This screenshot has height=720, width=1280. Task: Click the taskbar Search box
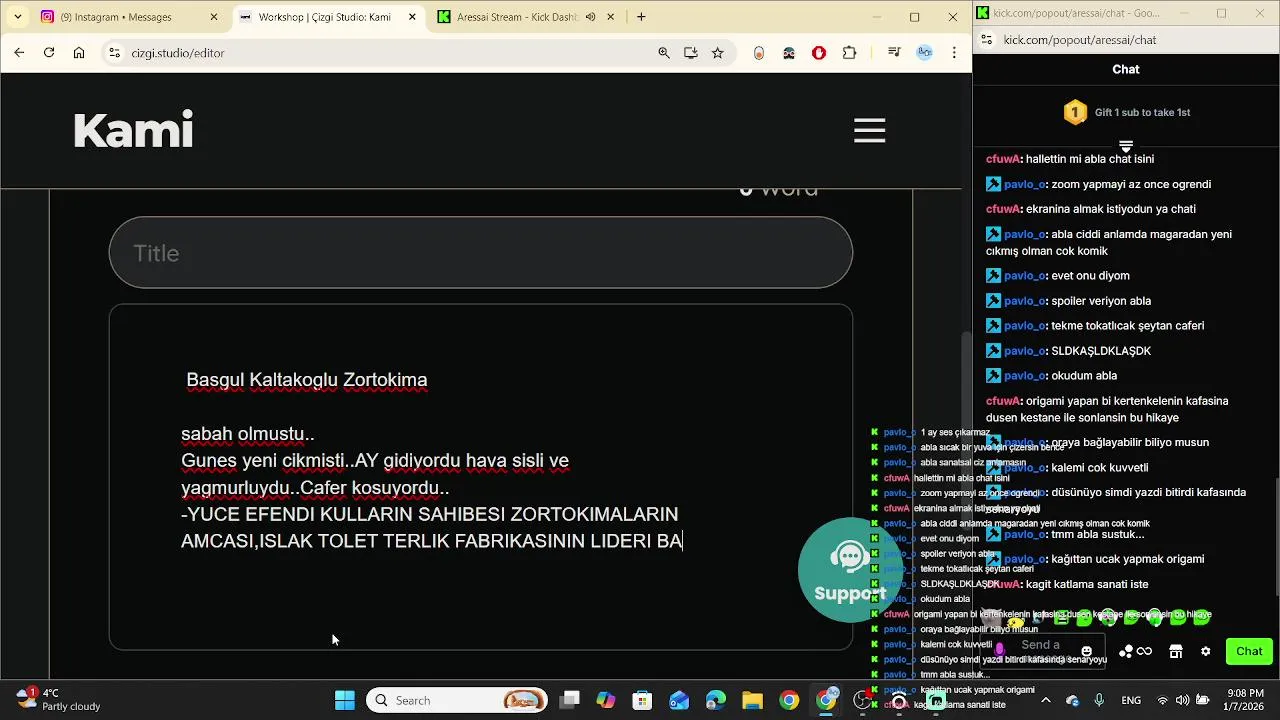[458, 700]
